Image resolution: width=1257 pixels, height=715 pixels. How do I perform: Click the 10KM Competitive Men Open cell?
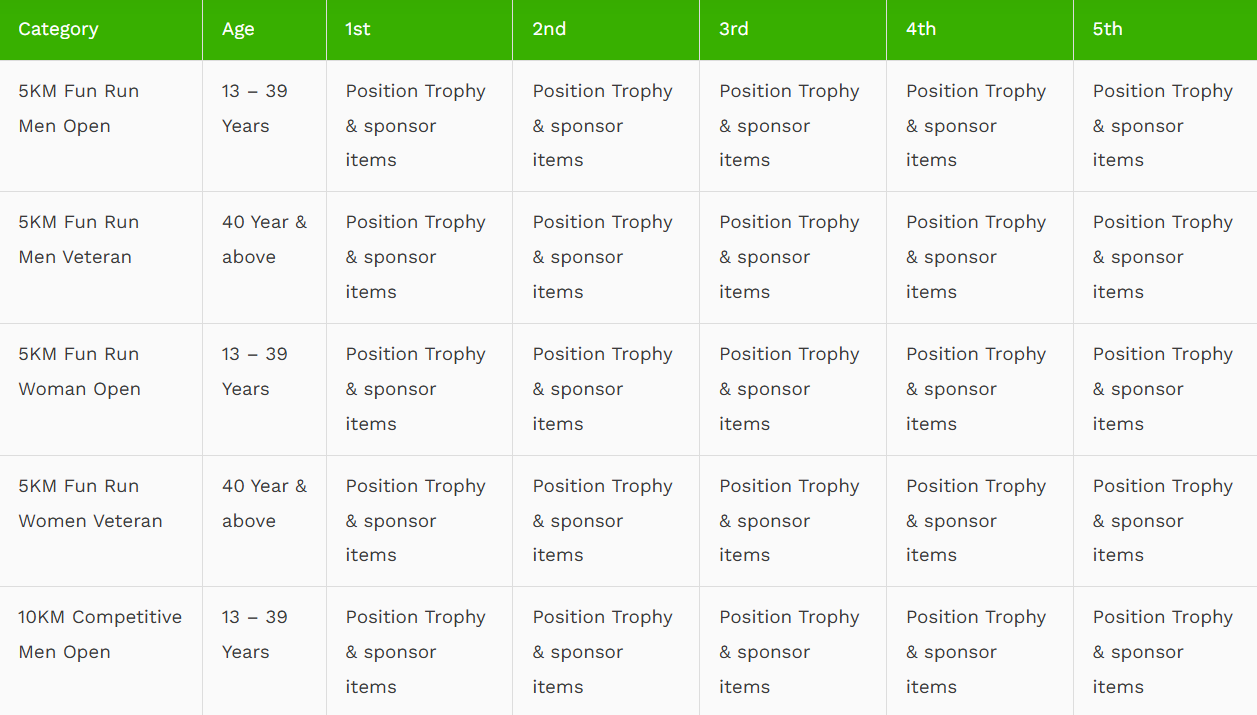[100, 634]
